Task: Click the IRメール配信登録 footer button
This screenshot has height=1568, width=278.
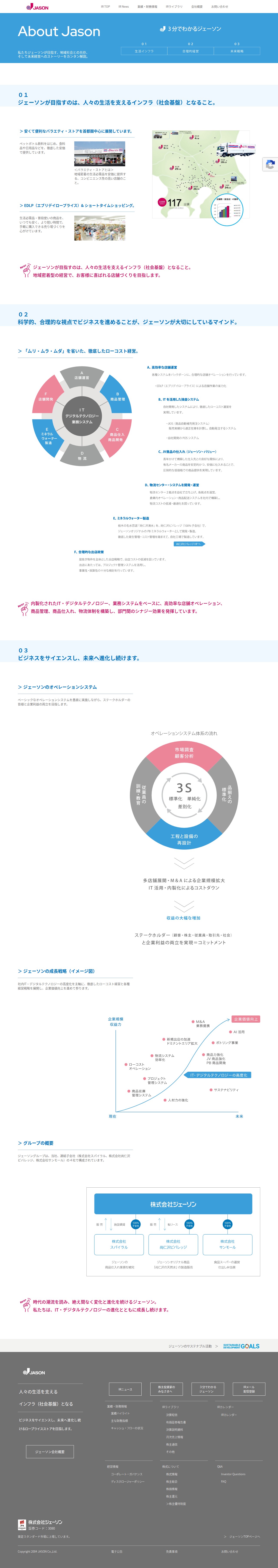Action: point(249,1389)
